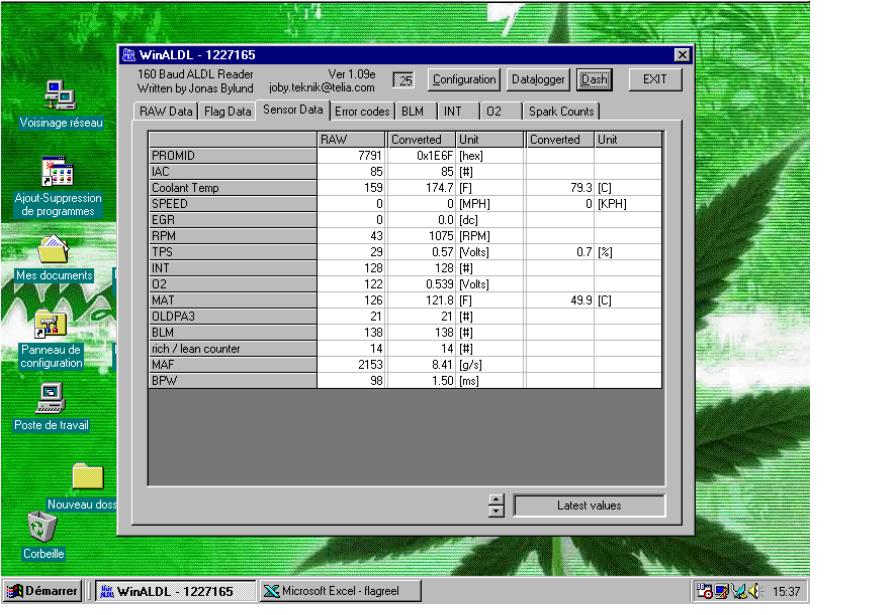Click the converted value 0x1E6F

422,156
